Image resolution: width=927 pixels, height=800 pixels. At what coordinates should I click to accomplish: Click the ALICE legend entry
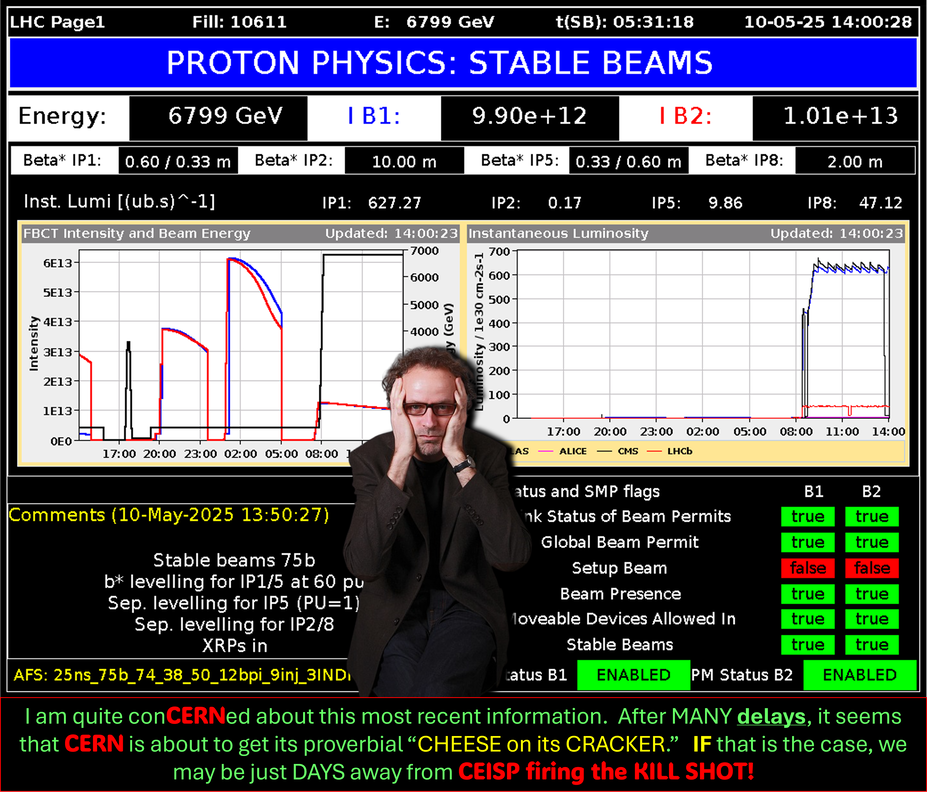click(563, 451)
